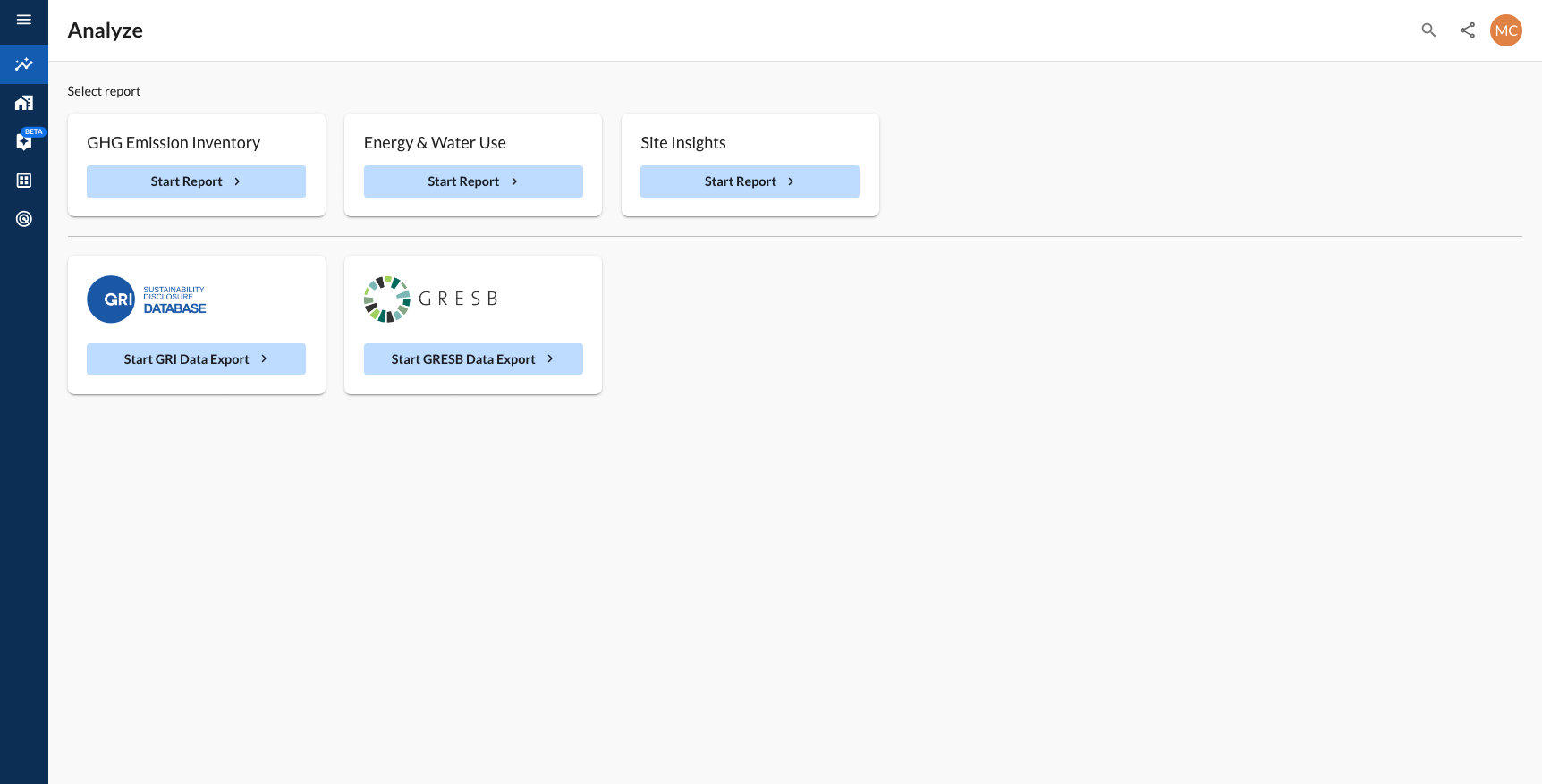1542x784 pixels.
Task: Open the BETA AI assistant sidebar icon
Action: 24,141
